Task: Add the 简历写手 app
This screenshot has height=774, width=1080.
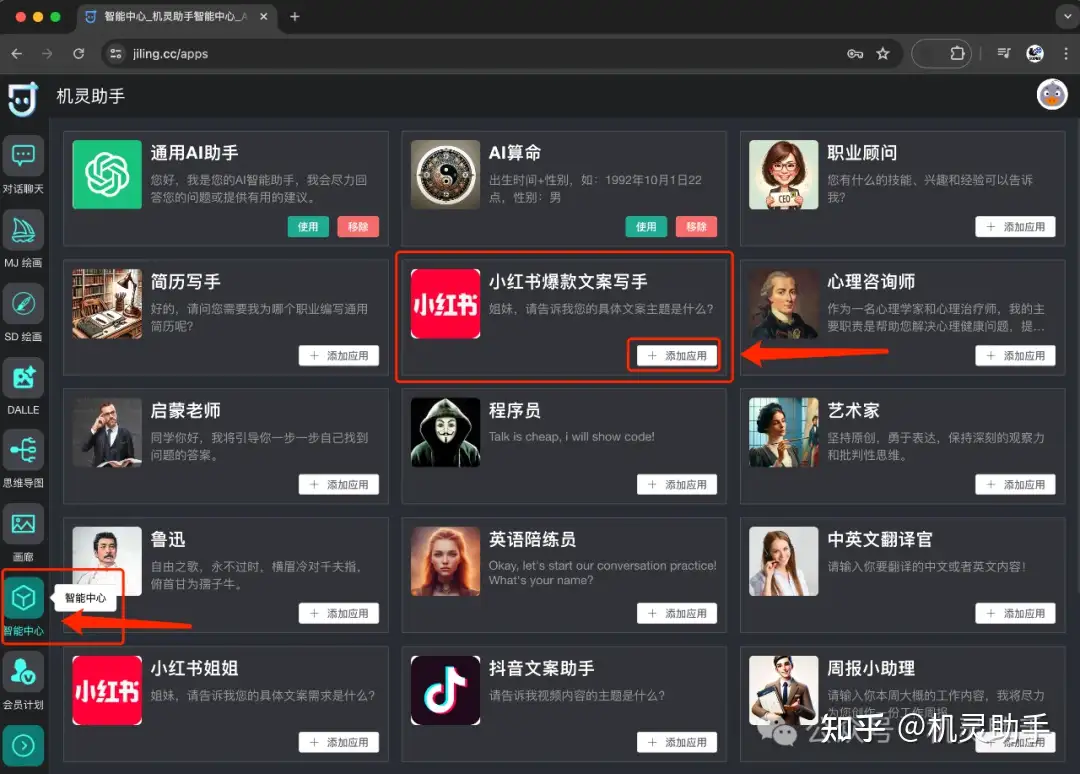Action: (339, 355)
